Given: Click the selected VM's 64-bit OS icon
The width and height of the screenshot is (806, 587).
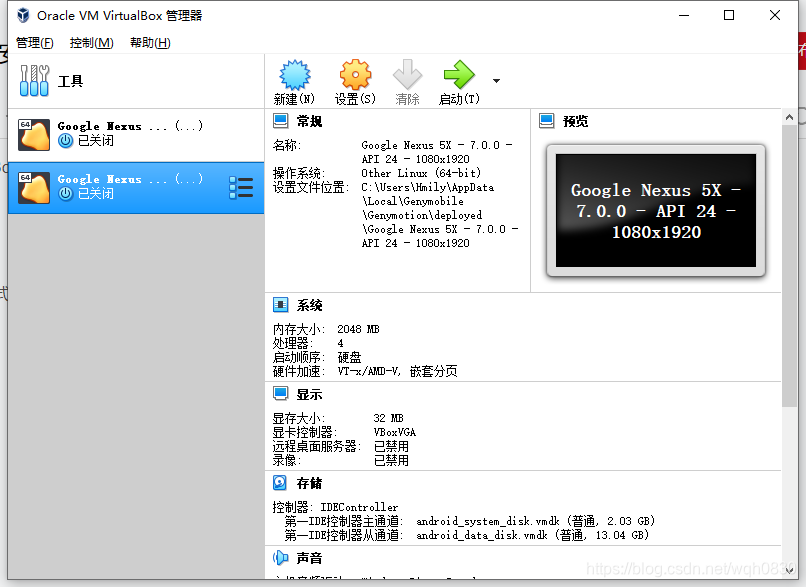Looking at the screenshot, I should pyautogui.click(x=34, y=188).
